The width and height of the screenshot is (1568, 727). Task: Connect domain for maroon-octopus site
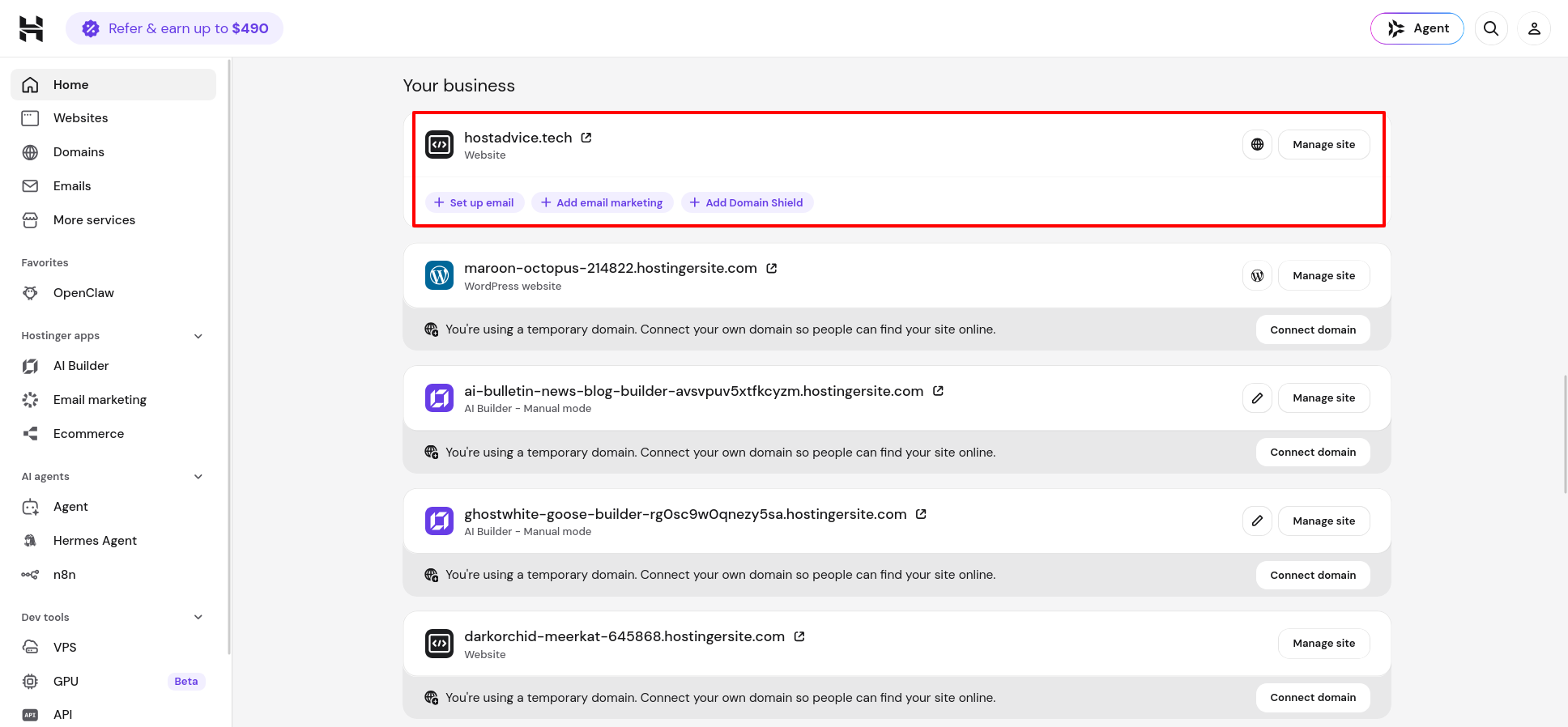[1313, 329]
